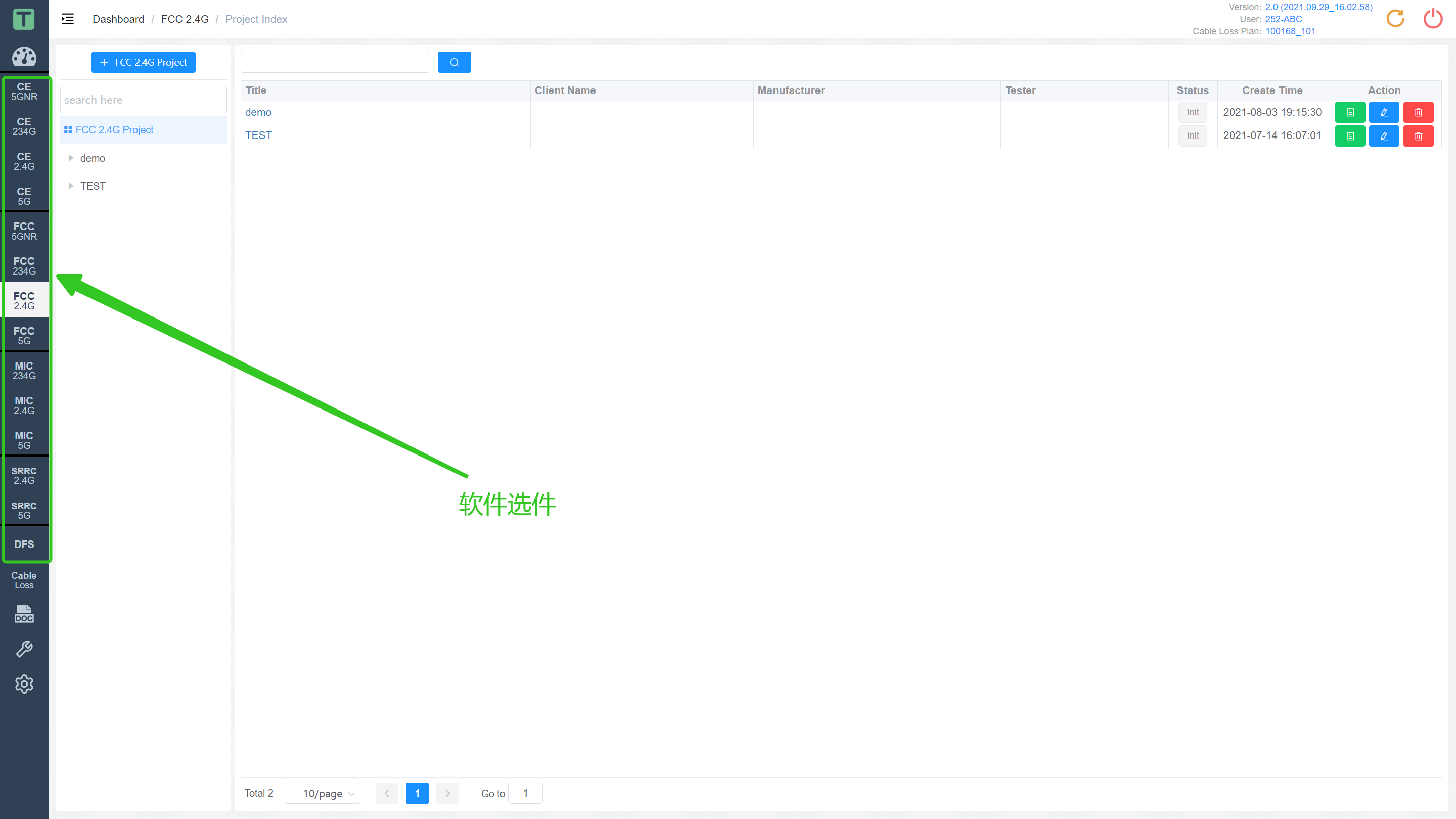This screenshot has height=819, width=1456.
Task: Click the search magnifier button
Action: coord(455,61)
